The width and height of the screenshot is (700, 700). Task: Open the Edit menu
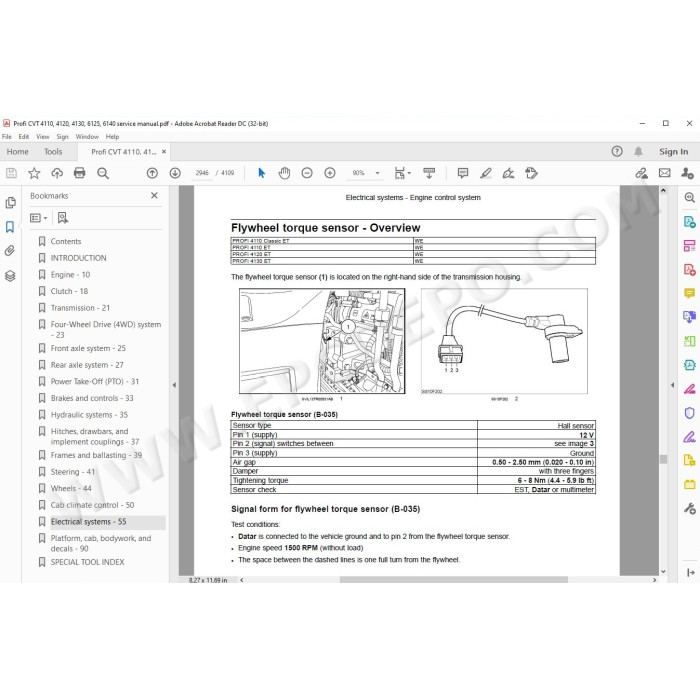click(x=24, y=137)
